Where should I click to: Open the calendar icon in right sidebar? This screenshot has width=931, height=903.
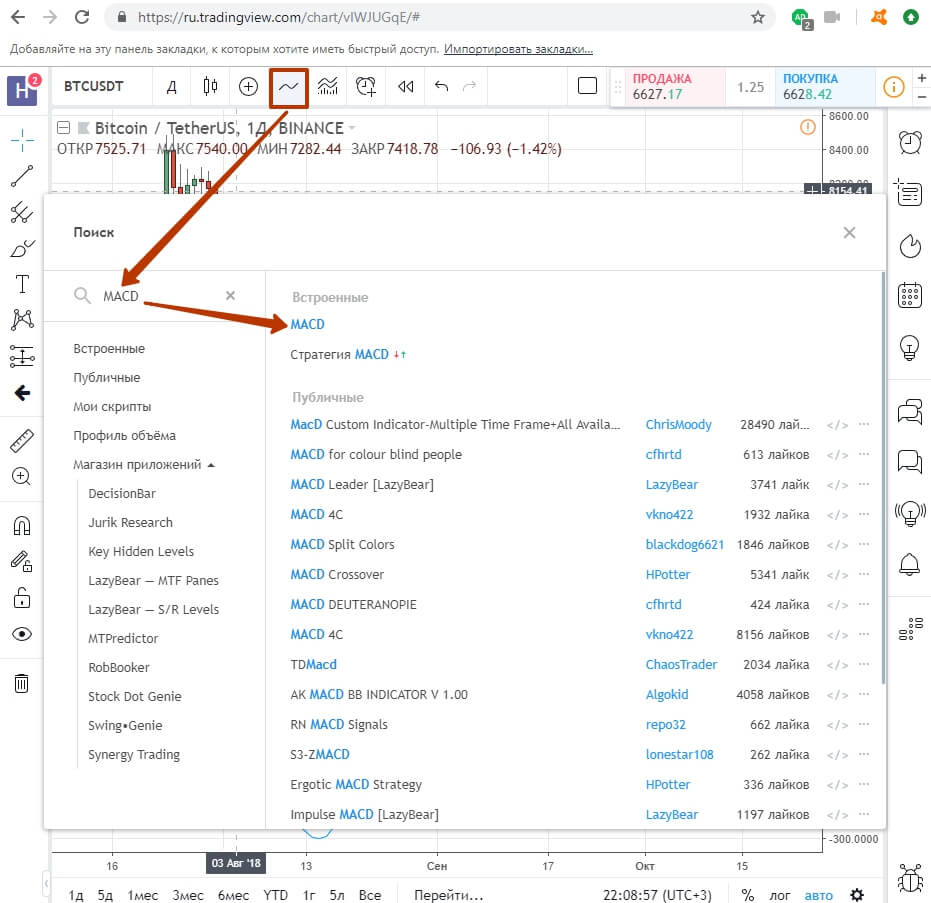[x=909, y=295]
